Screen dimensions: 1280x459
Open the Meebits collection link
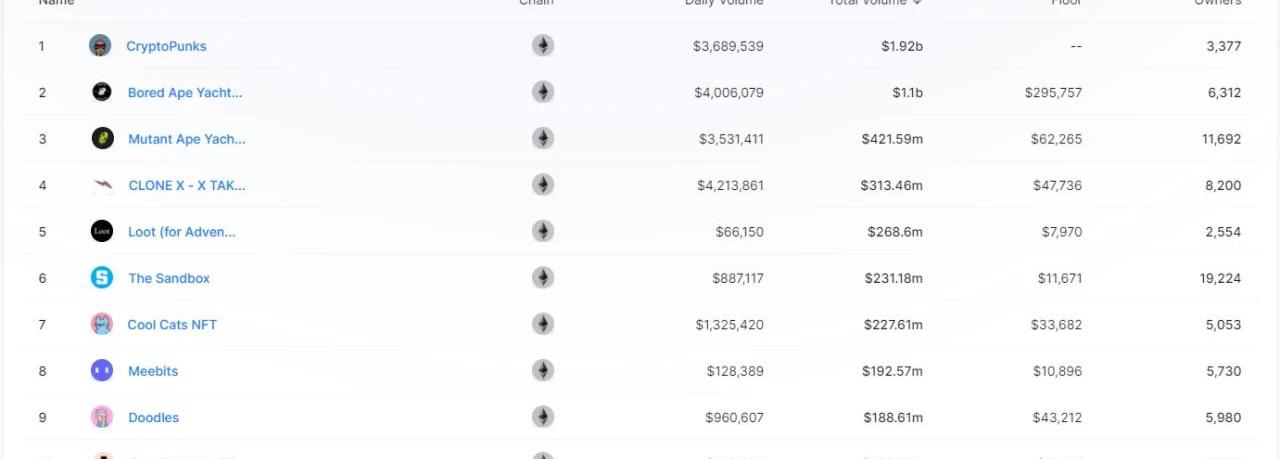[x=153, y=371]
